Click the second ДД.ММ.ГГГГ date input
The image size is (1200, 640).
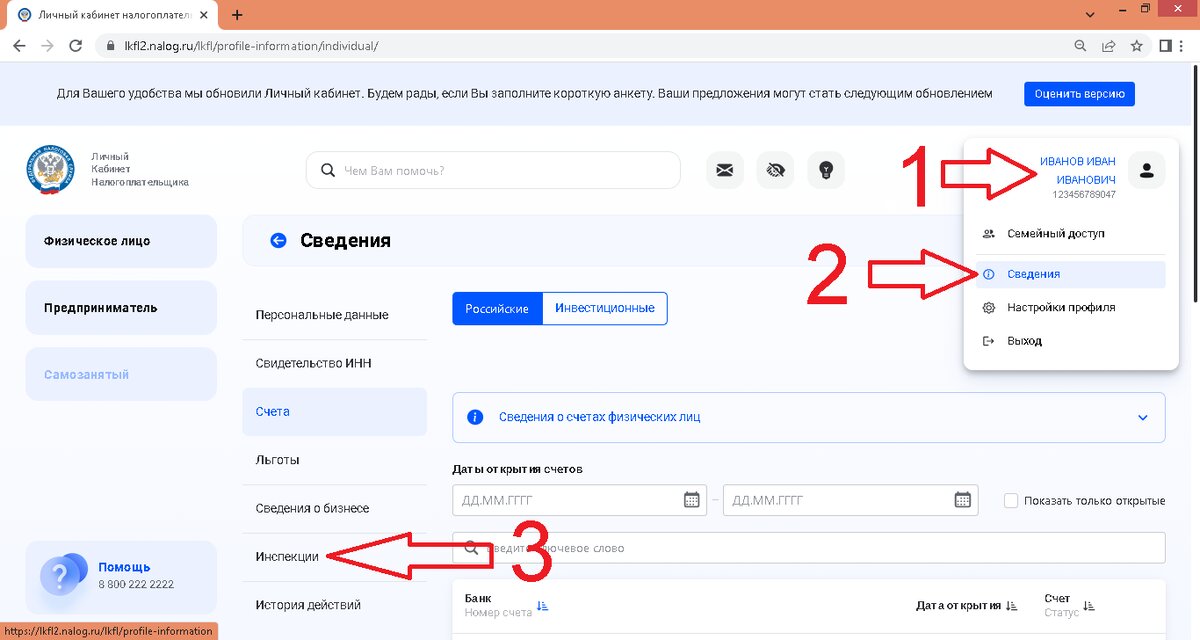(x=850, y=500)
